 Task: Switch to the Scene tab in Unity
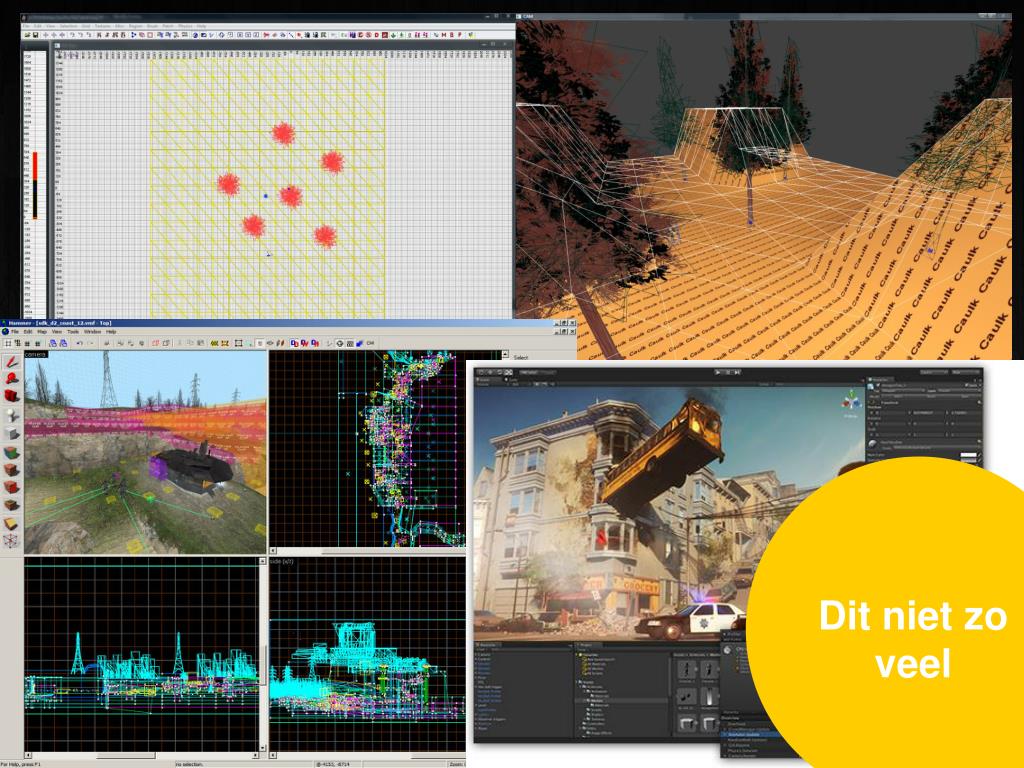click(x=487, y=379)
